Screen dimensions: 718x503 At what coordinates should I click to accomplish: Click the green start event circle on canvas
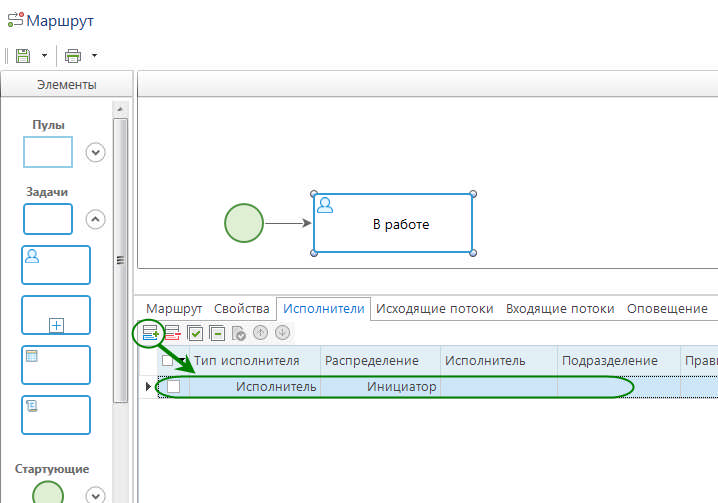(244, 223)
